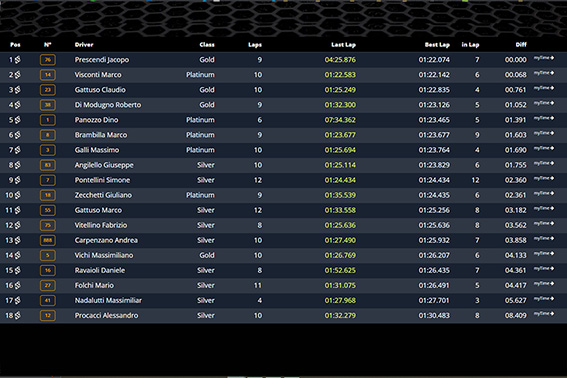The width and height of the screenshot is (567, 378).
Task: Click the Driver column header
Action: point(84,45)
